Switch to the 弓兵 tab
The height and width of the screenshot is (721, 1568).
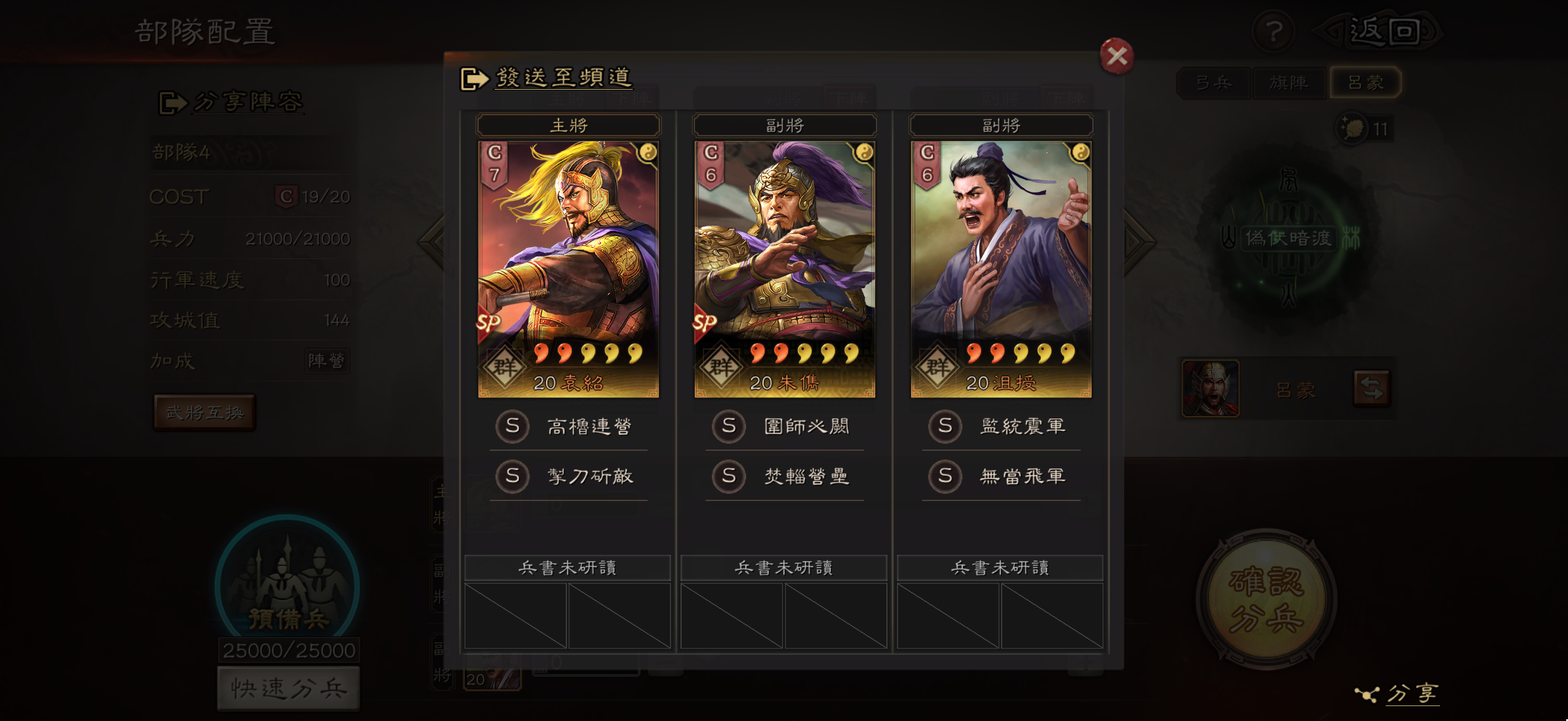pos(1214,82)
